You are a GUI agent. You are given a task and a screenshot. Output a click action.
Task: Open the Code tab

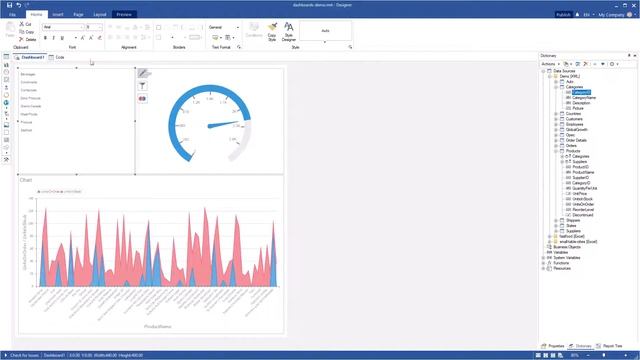pos(57,58)
